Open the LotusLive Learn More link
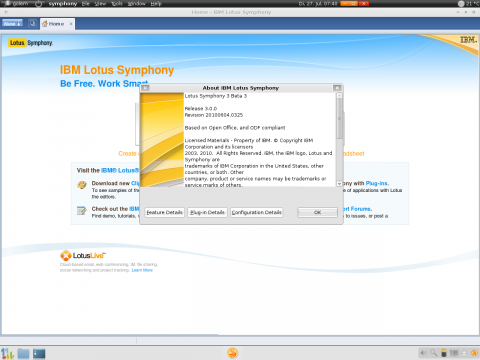Screen dimensions: 480x360 coord(142,270)
